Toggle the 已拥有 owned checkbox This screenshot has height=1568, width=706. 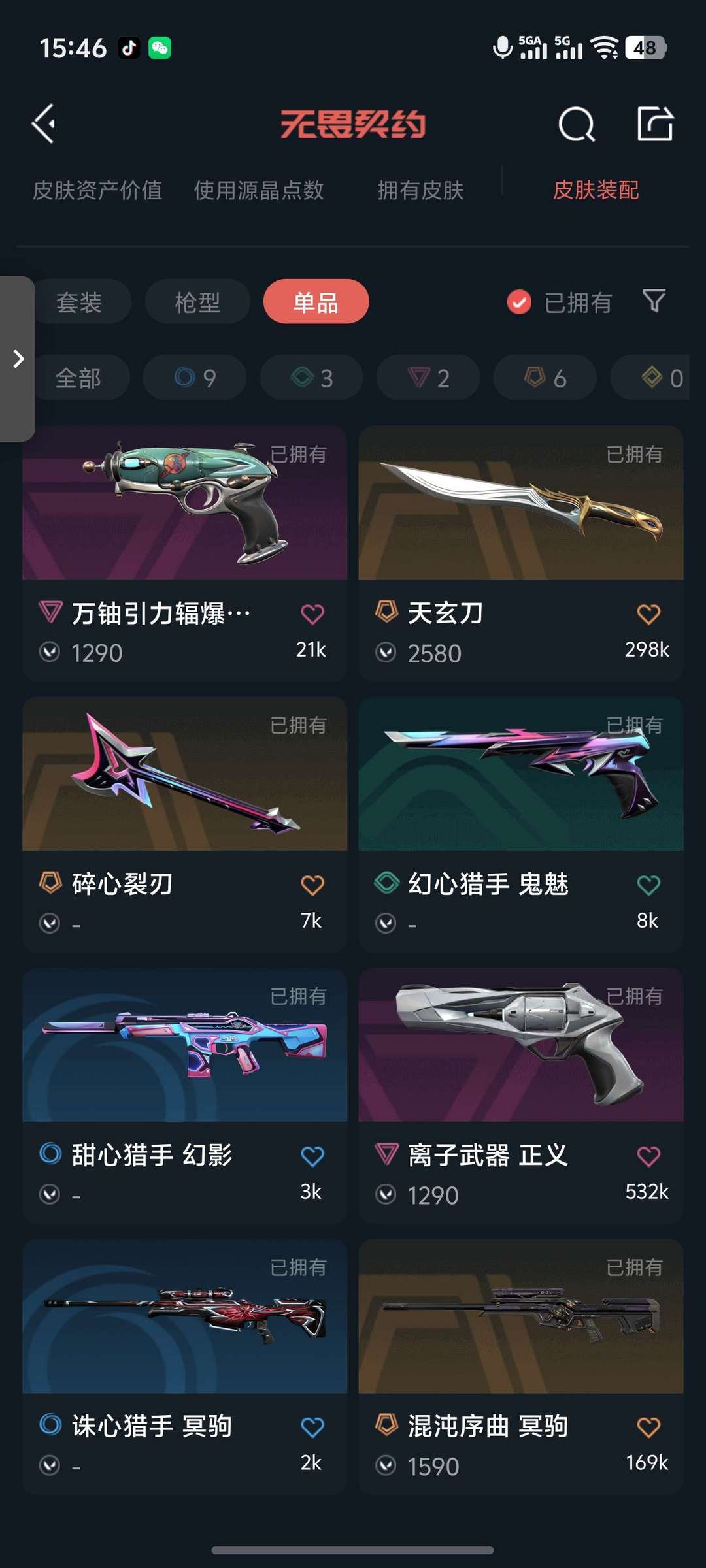click(519, 302)
